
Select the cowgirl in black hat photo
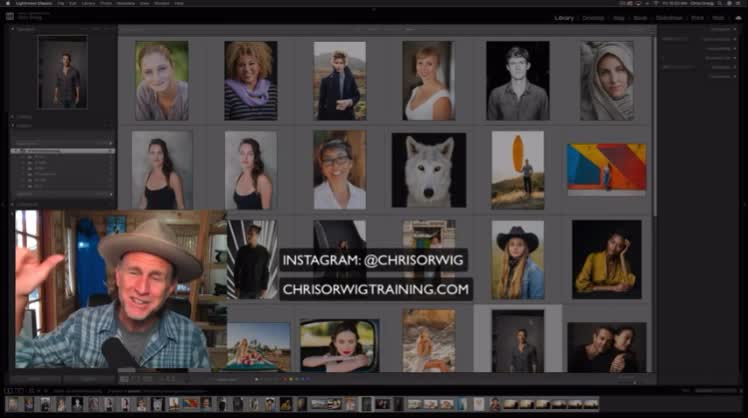point(518,260)
